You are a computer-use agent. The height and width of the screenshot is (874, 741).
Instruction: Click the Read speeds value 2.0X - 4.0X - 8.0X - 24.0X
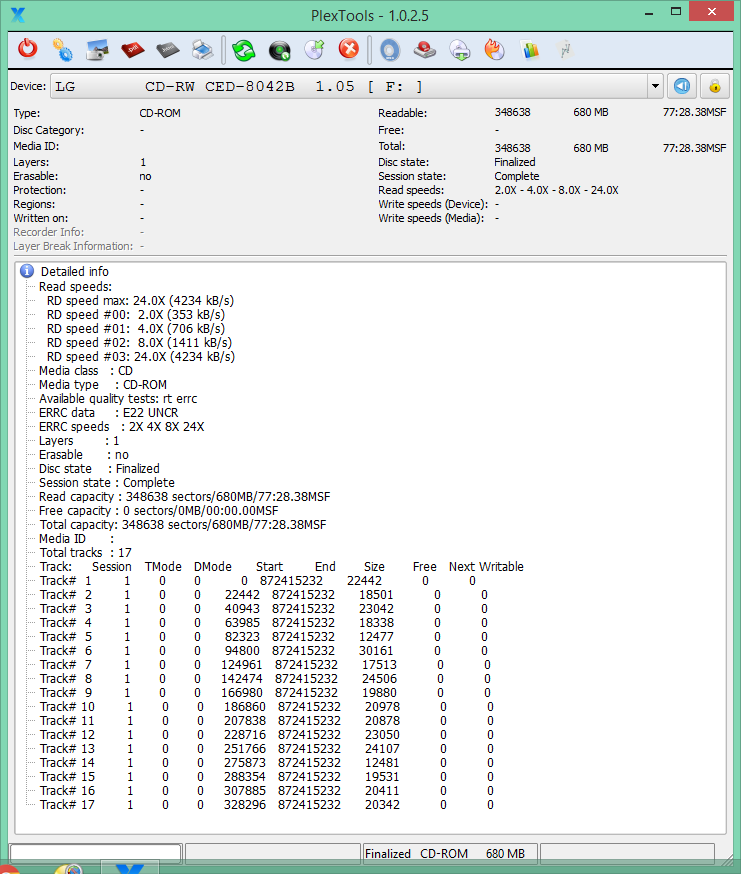point(556,190)
